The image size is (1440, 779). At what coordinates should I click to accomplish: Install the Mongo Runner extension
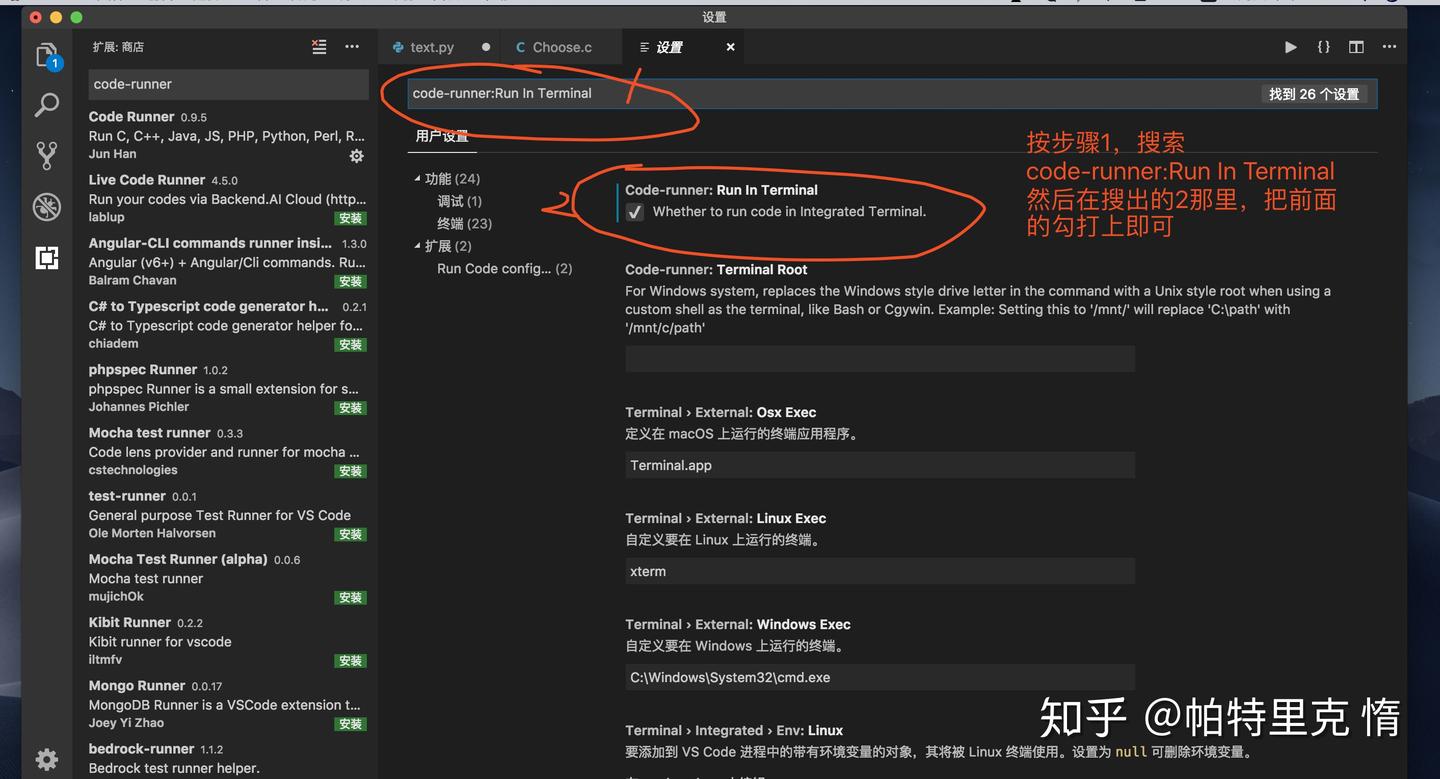tap(350, 723)
